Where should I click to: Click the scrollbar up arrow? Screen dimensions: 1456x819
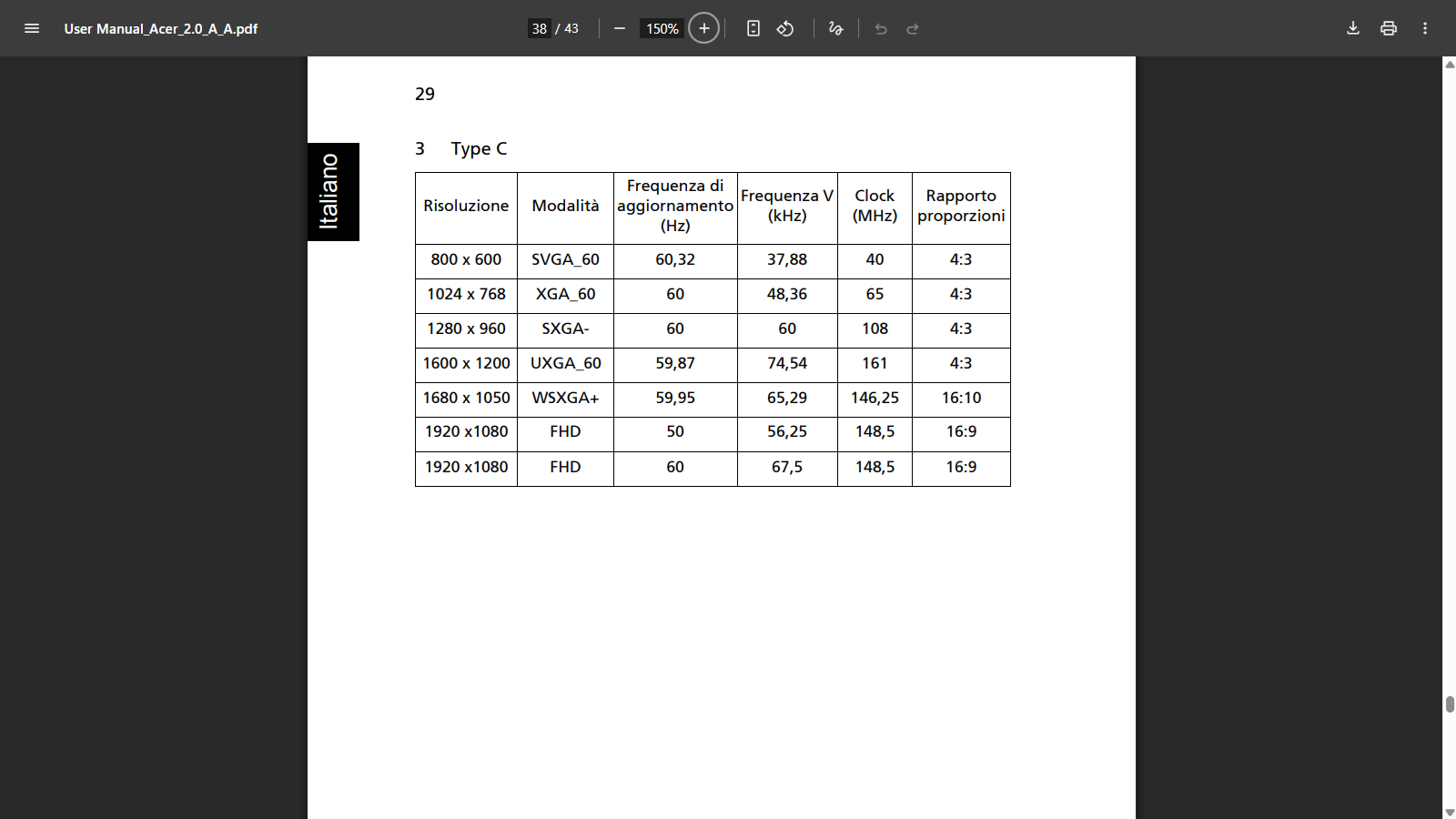(1450, 64)
